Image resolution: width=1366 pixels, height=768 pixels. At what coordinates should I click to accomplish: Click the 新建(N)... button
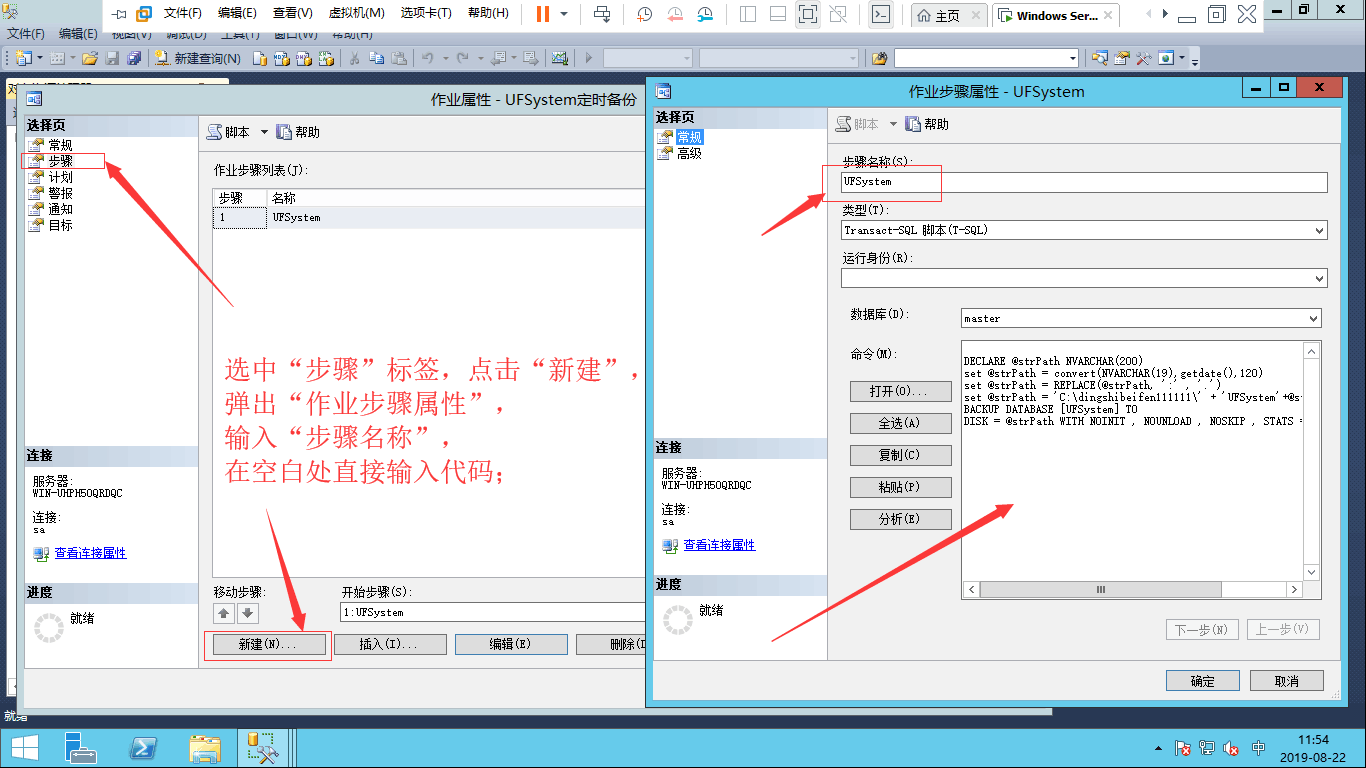pyautogui.click(x=267, y=645)
